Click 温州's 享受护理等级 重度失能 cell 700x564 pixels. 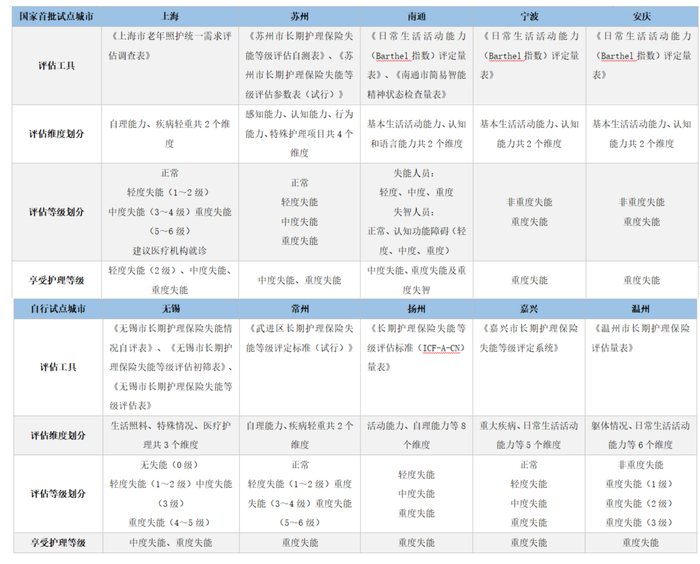point(641,543)
